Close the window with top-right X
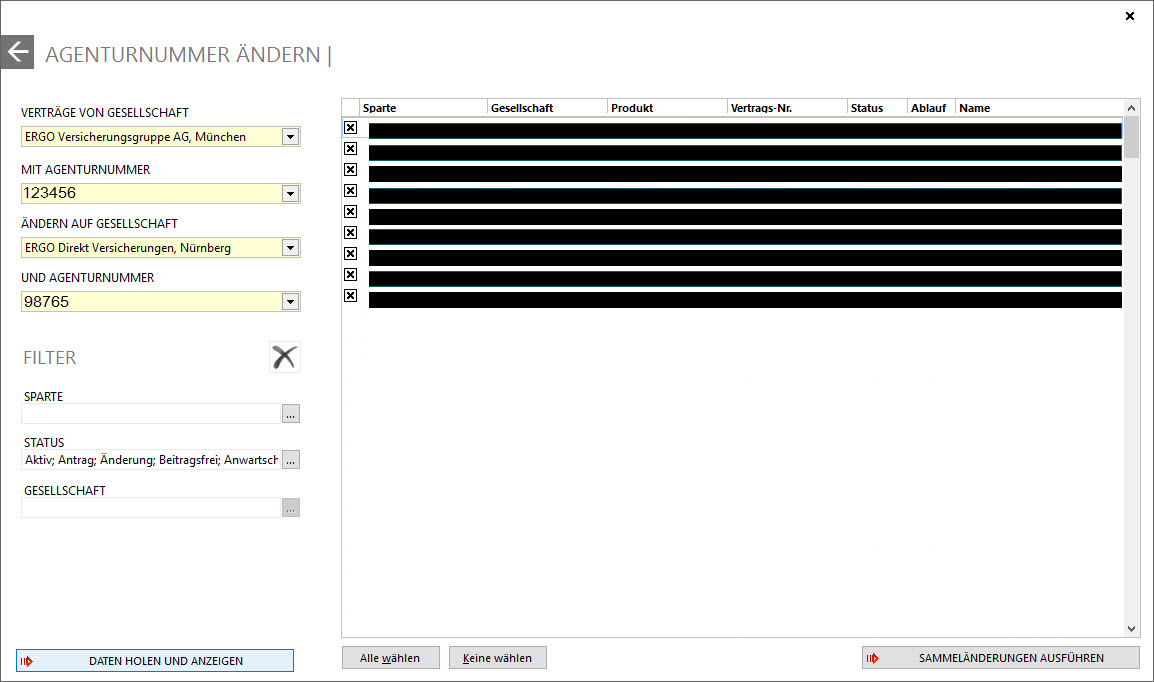 1130,16
